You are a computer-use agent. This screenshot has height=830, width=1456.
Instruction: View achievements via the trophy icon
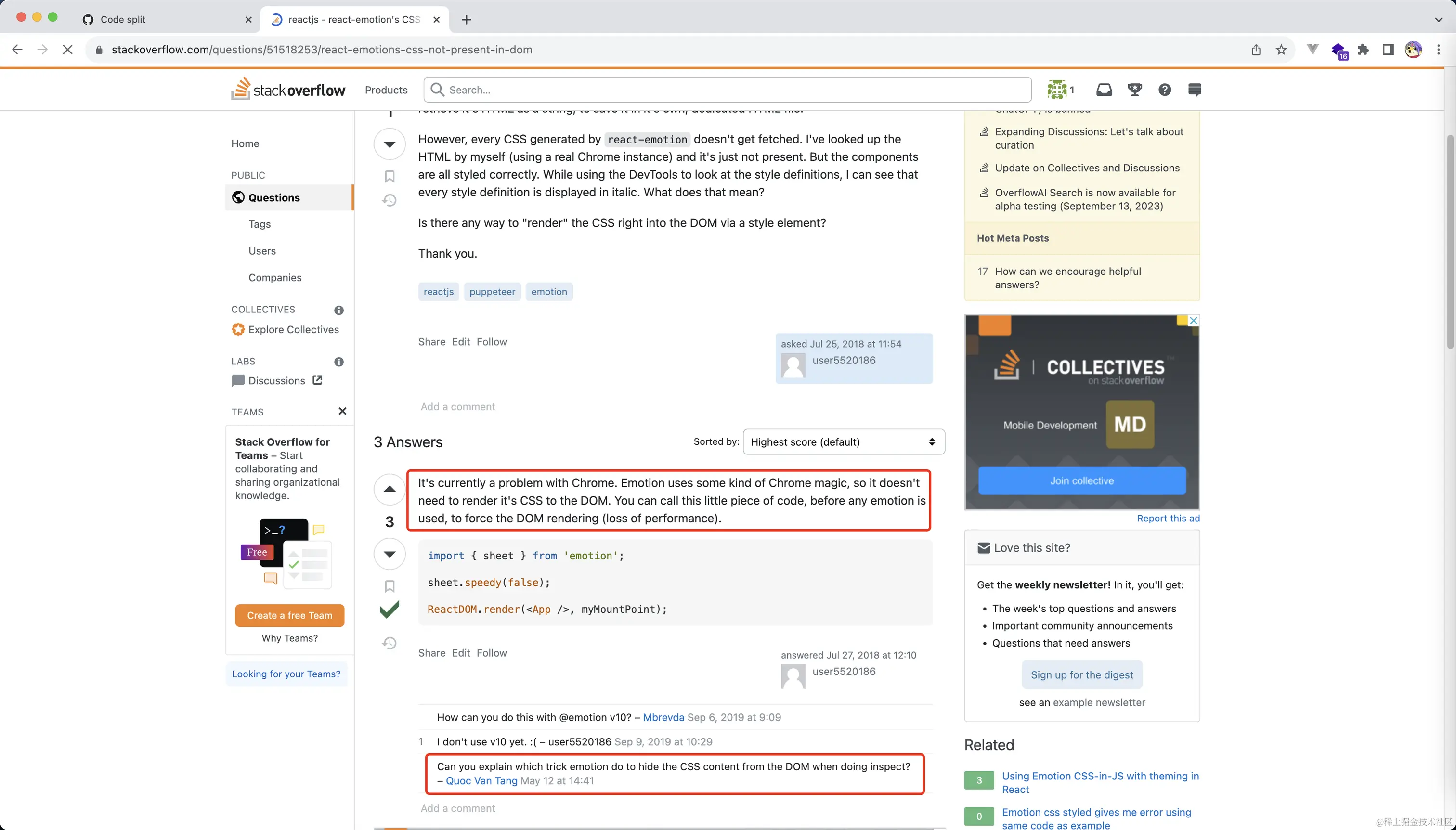tap(1134, 90)
